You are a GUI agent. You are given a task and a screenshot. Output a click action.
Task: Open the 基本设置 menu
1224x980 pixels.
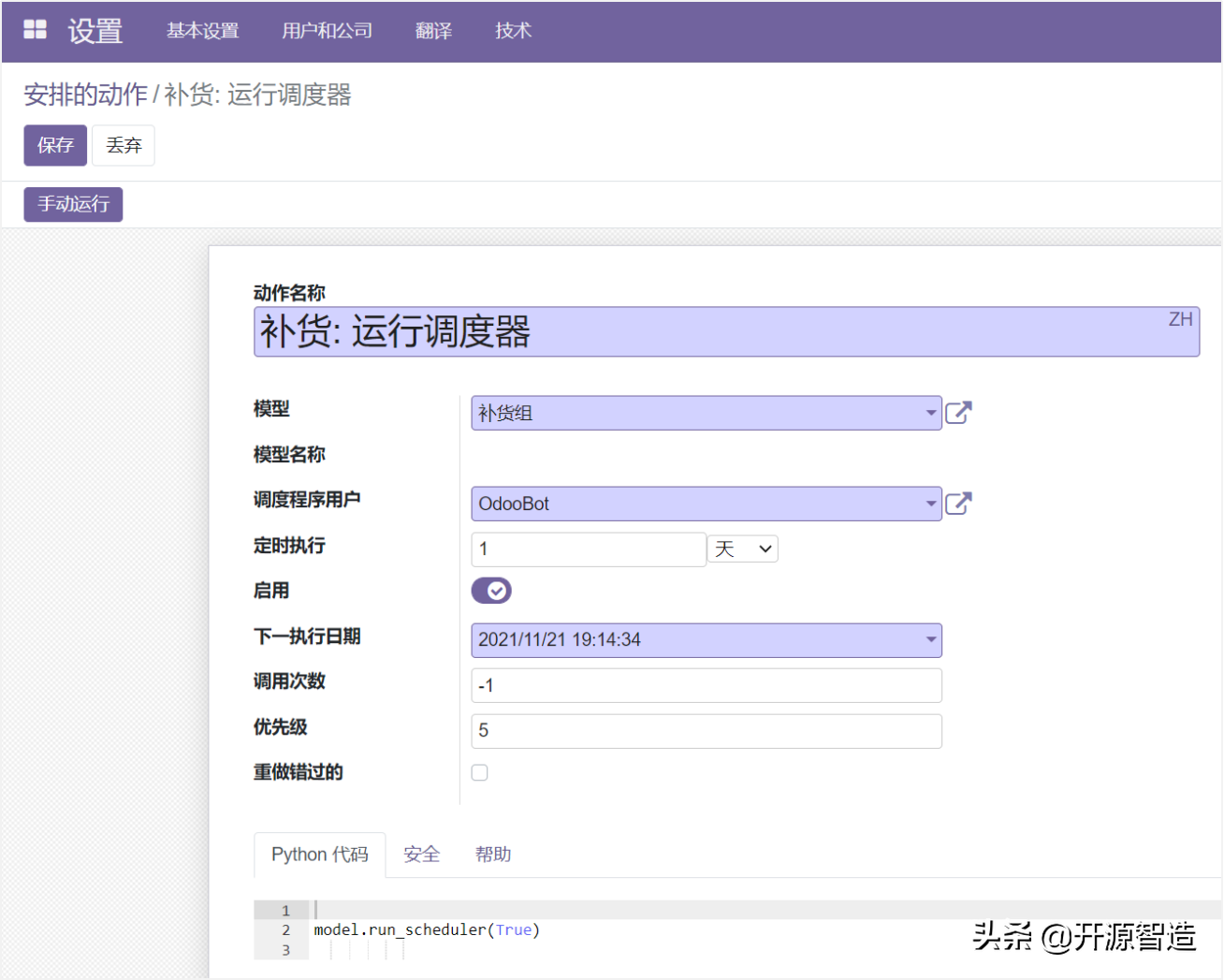point(203,31)
